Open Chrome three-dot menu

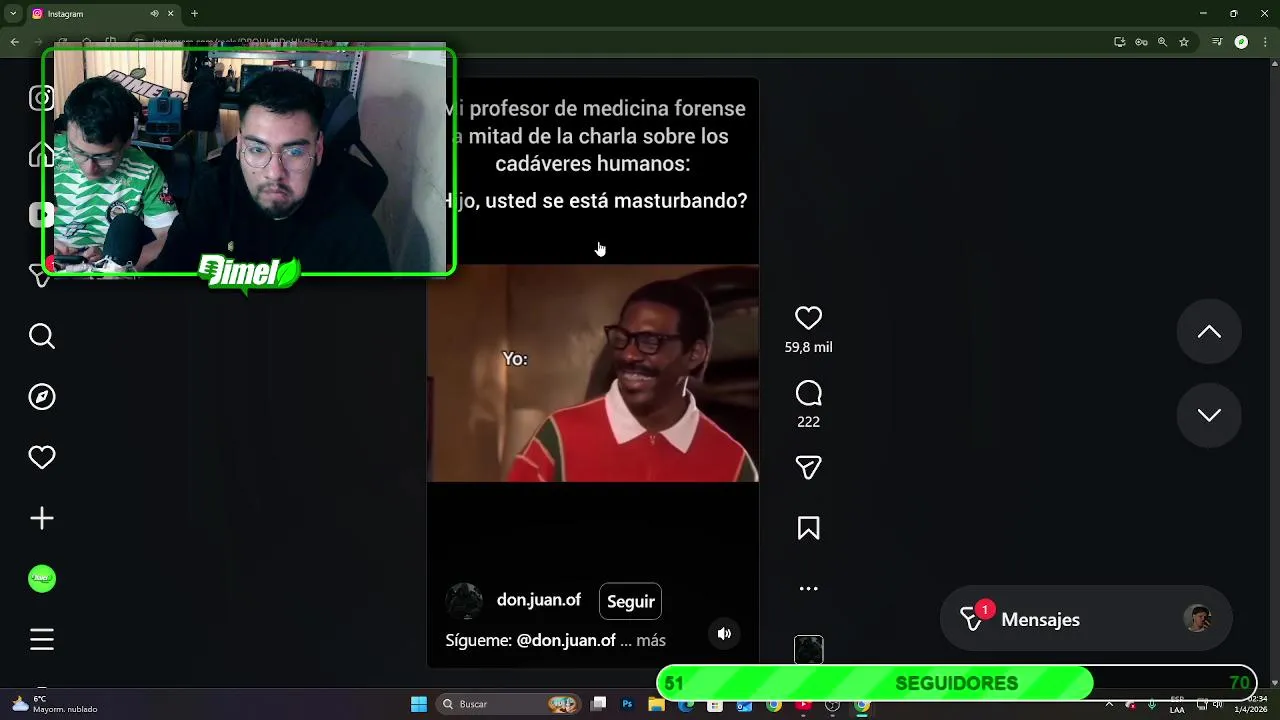coord(1264,42)
